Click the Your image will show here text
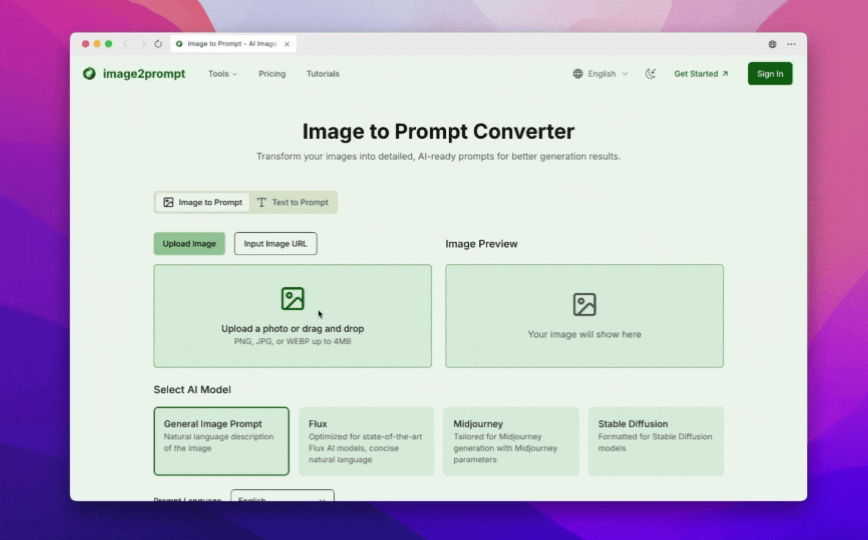The height and width of the screenshot is (540, 868). 585,335
